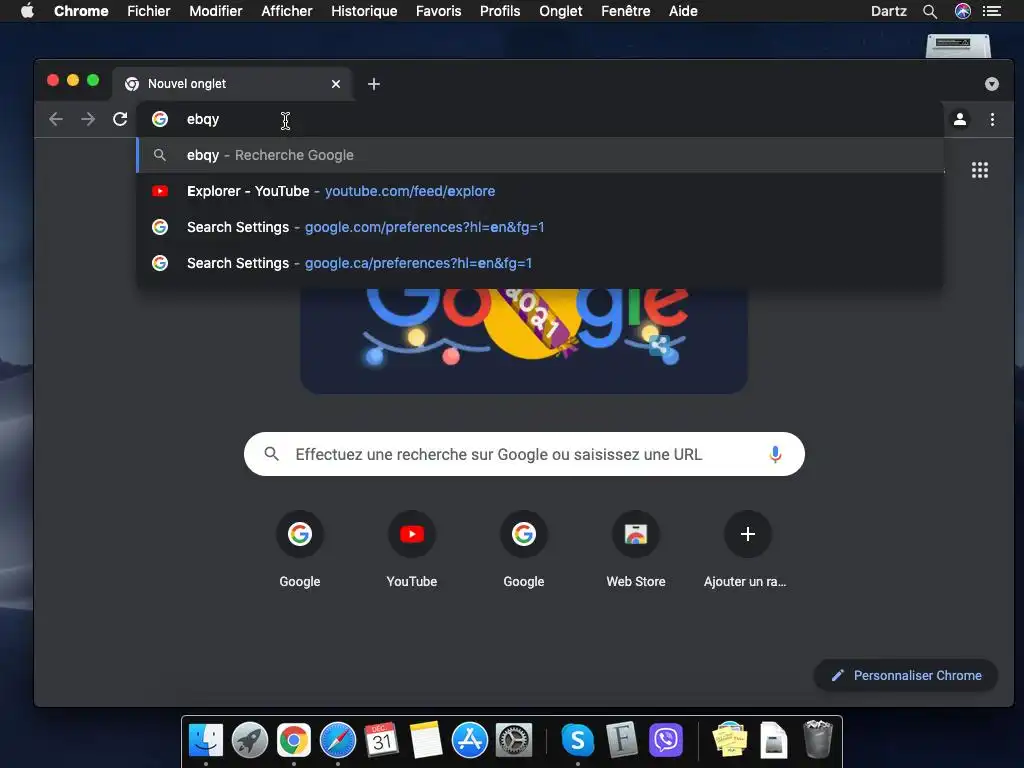Open the Apple menu
Screen dimensions: 1024x768
tap(27, 10)
